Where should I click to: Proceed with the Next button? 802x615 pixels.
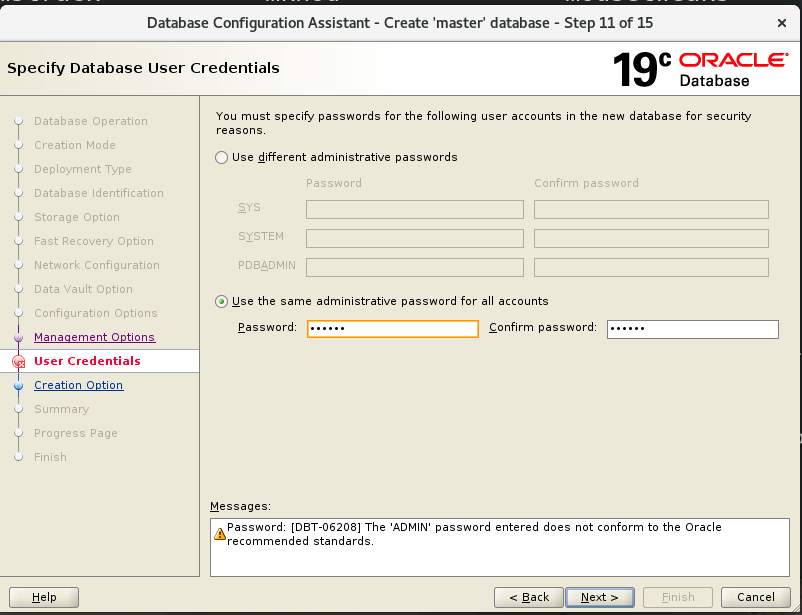[x=600, y=597]
